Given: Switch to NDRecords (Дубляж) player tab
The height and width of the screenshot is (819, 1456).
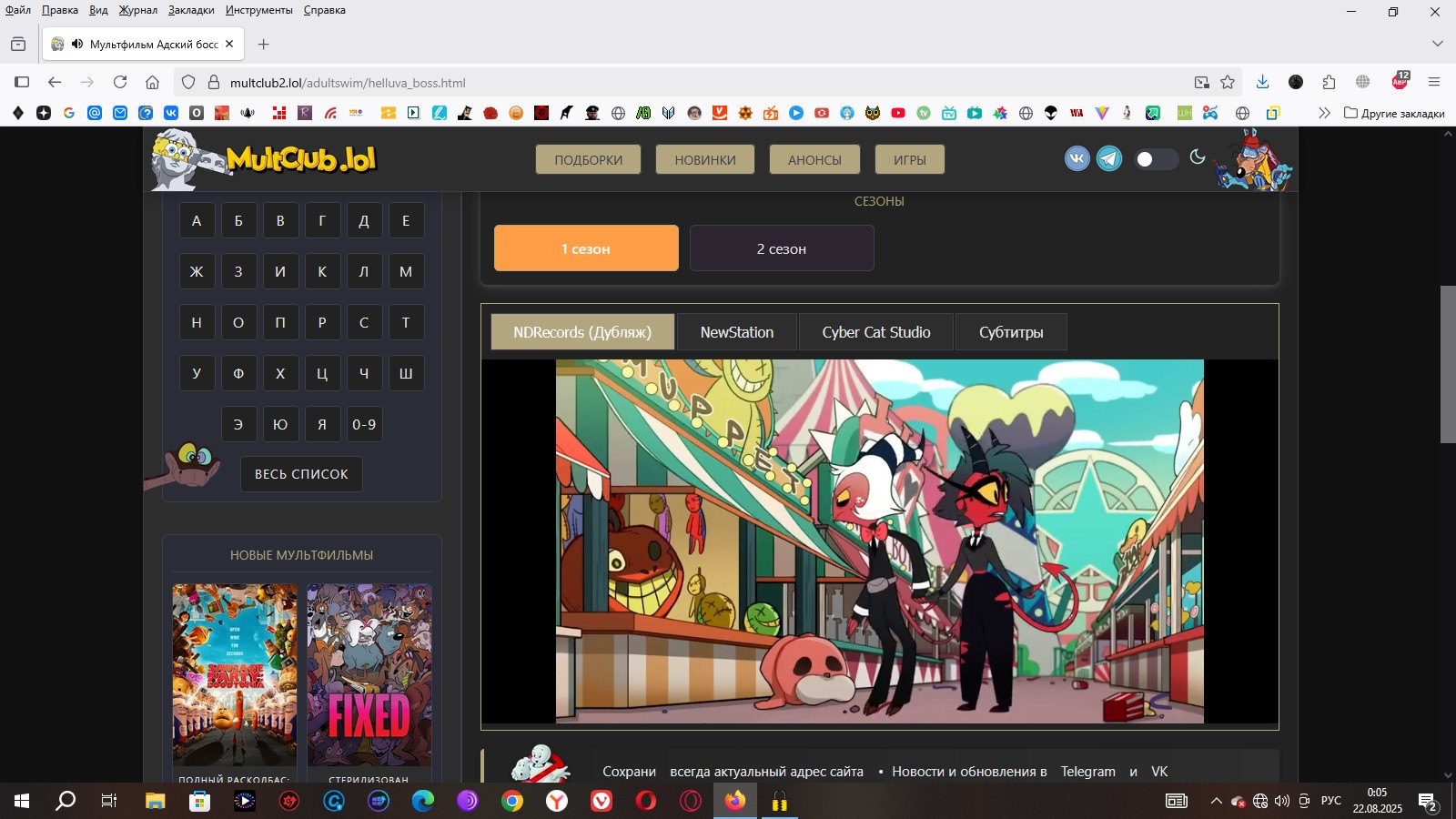Looking at the screenshot, I should pos(582,332).
